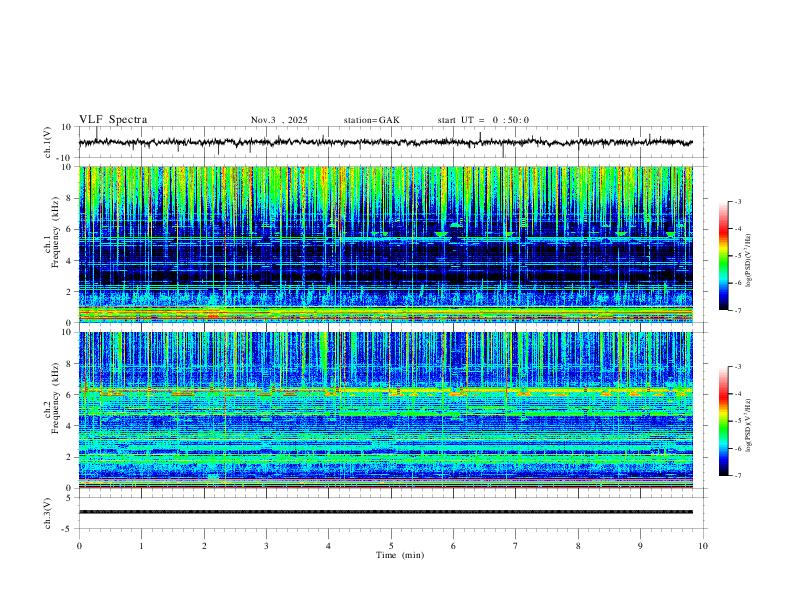
Task: Click the "-5" tick on ch.3(V) axis
Action: pos(68,529)
